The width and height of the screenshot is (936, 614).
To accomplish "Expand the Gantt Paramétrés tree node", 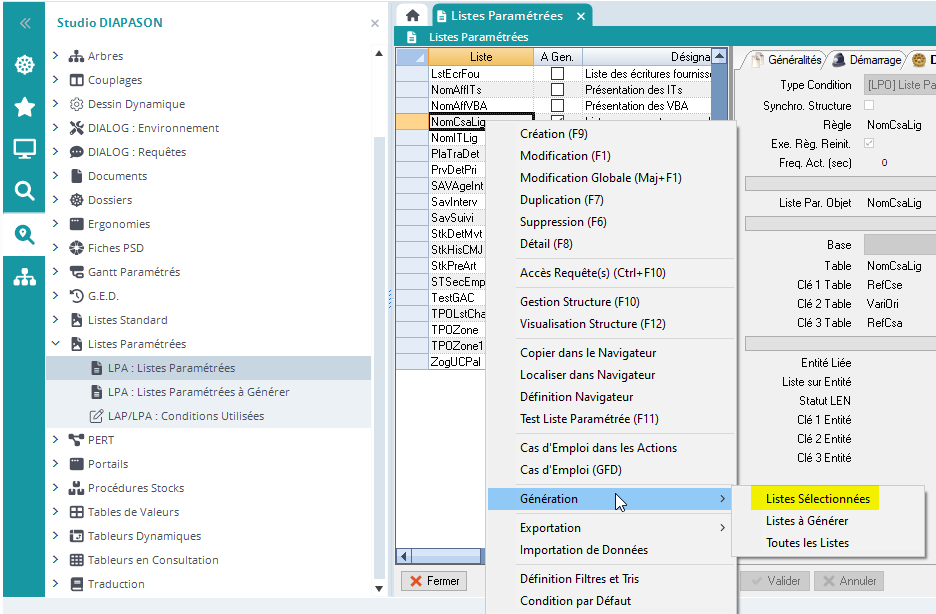I will coord(57,272).
